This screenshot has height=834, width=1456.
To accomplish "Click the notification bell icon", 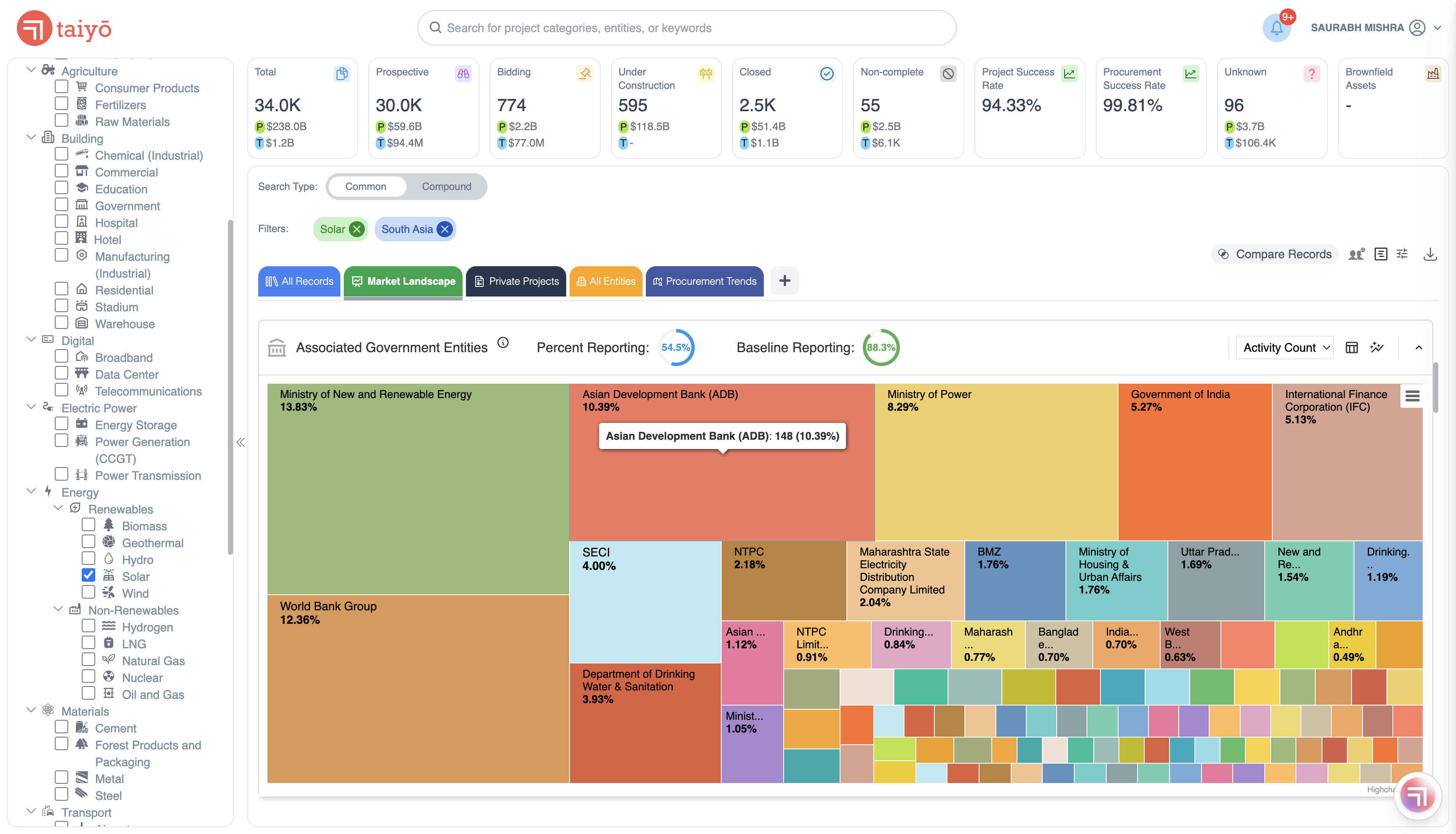I will (x=1276, y=28).
